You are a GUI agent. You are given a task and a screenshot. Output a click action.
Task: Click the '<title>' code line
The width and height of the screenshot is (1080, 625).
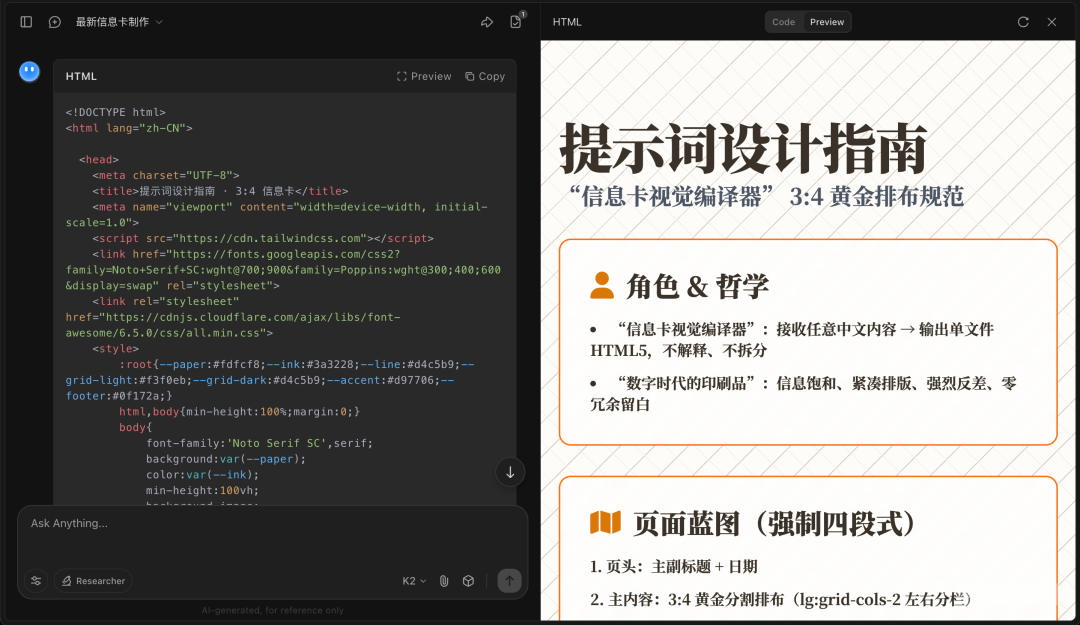220,192
